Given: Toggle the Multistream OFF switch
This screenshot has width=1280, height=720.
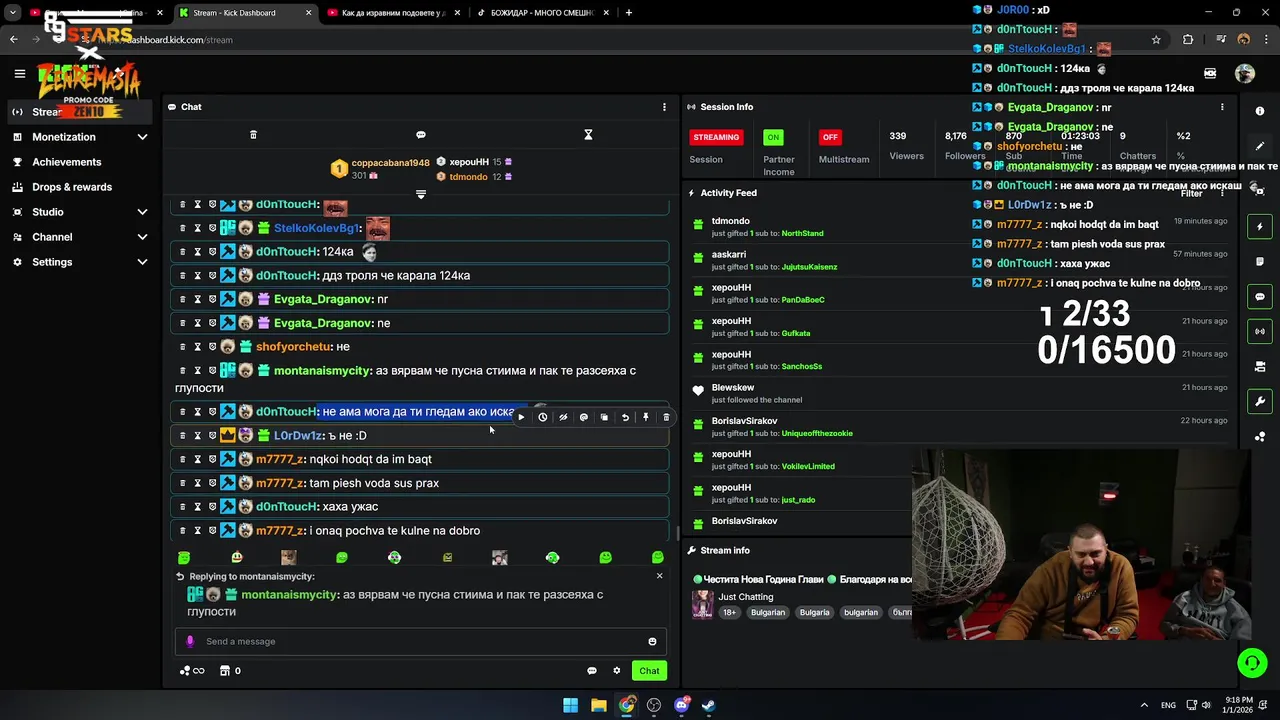Looking at the screenshot, I should (829, 137).
